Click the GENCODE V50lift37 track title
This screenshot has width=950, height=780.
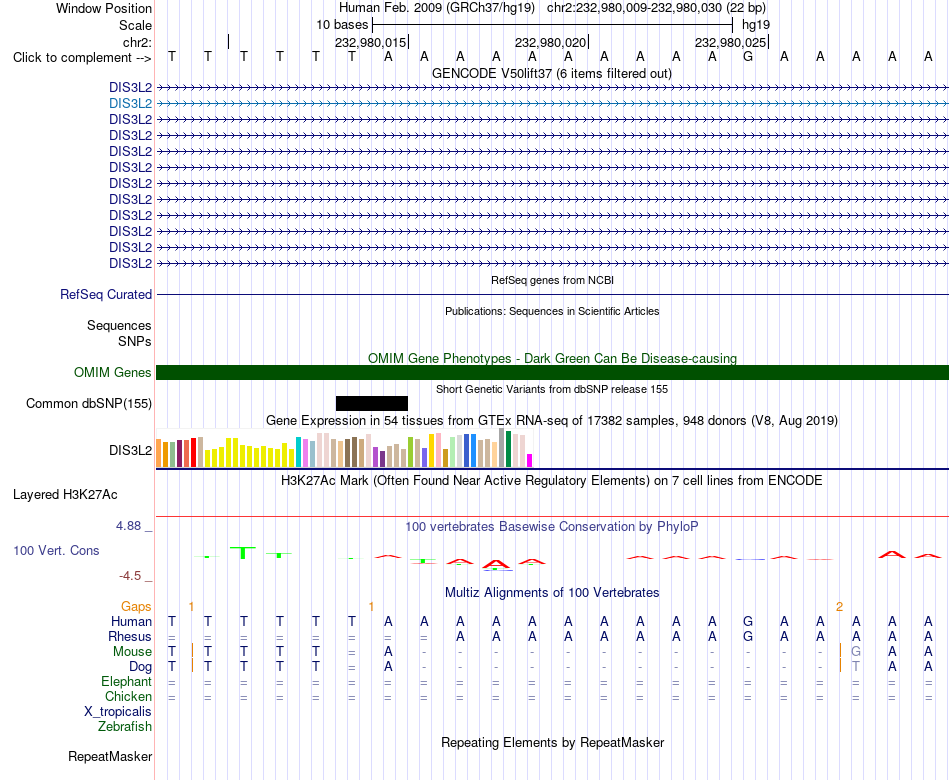tap(552, 73)
